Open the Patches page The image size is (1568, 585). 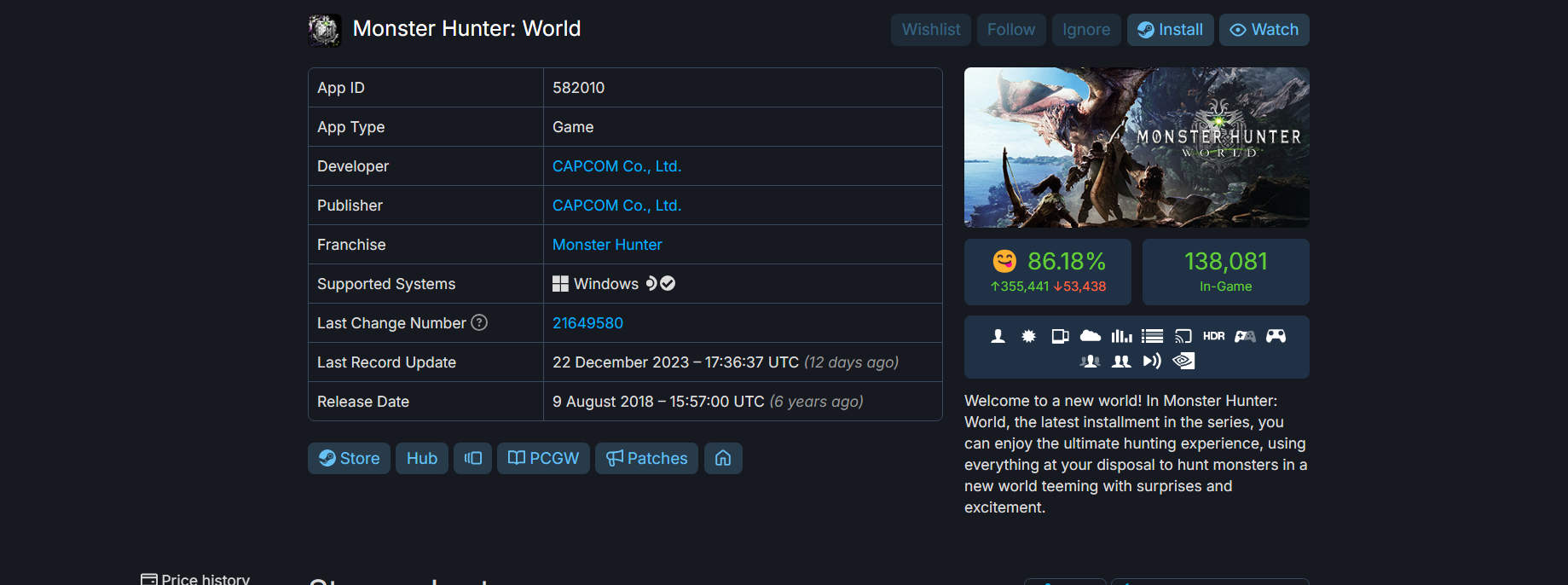646,458
